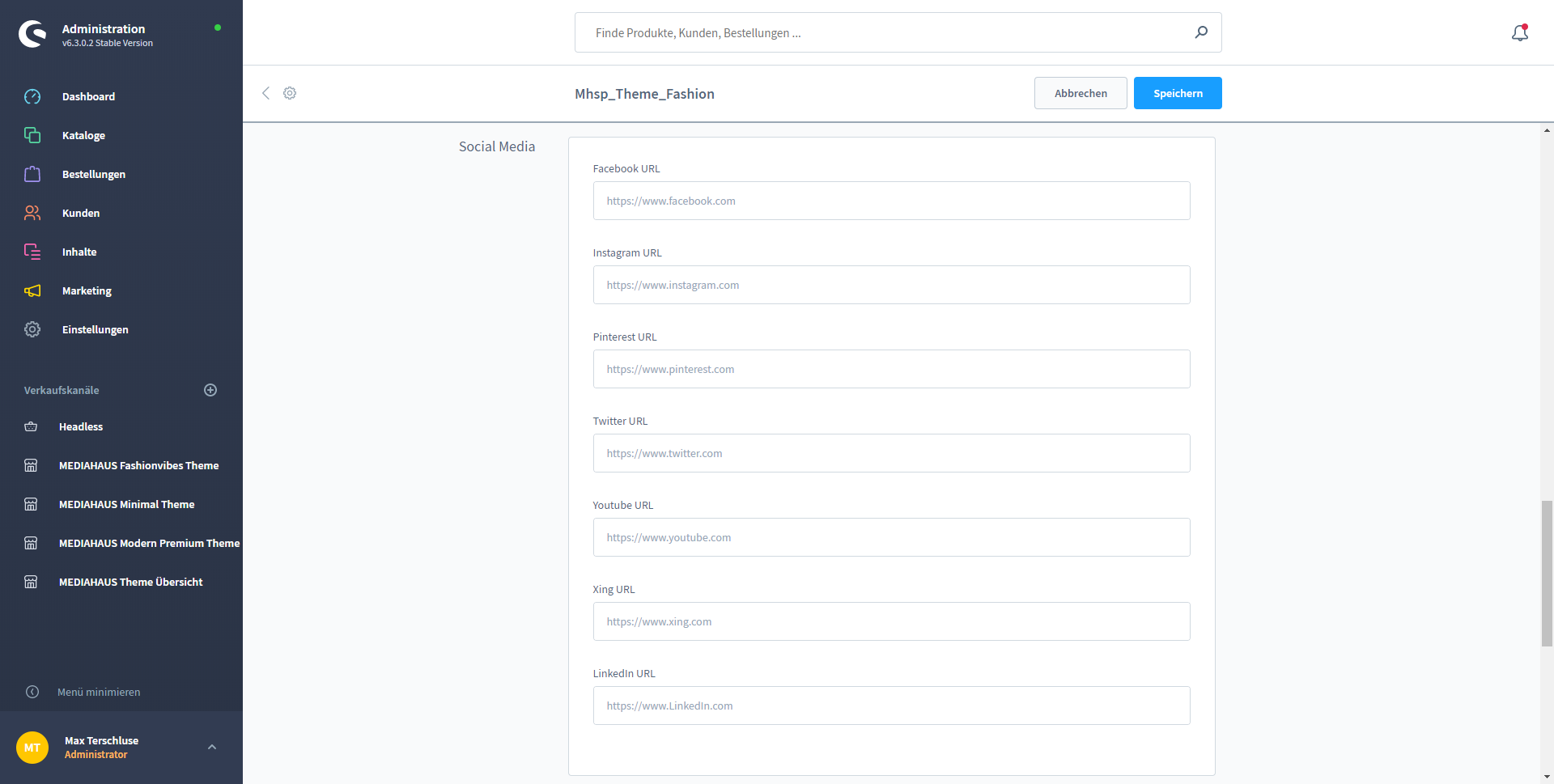Image resolution: width=1554 pixels, height=784 pixels.
Task: Expand the Max Terschluse user menu
Action: pyautogui.click(x=212, y=747)
